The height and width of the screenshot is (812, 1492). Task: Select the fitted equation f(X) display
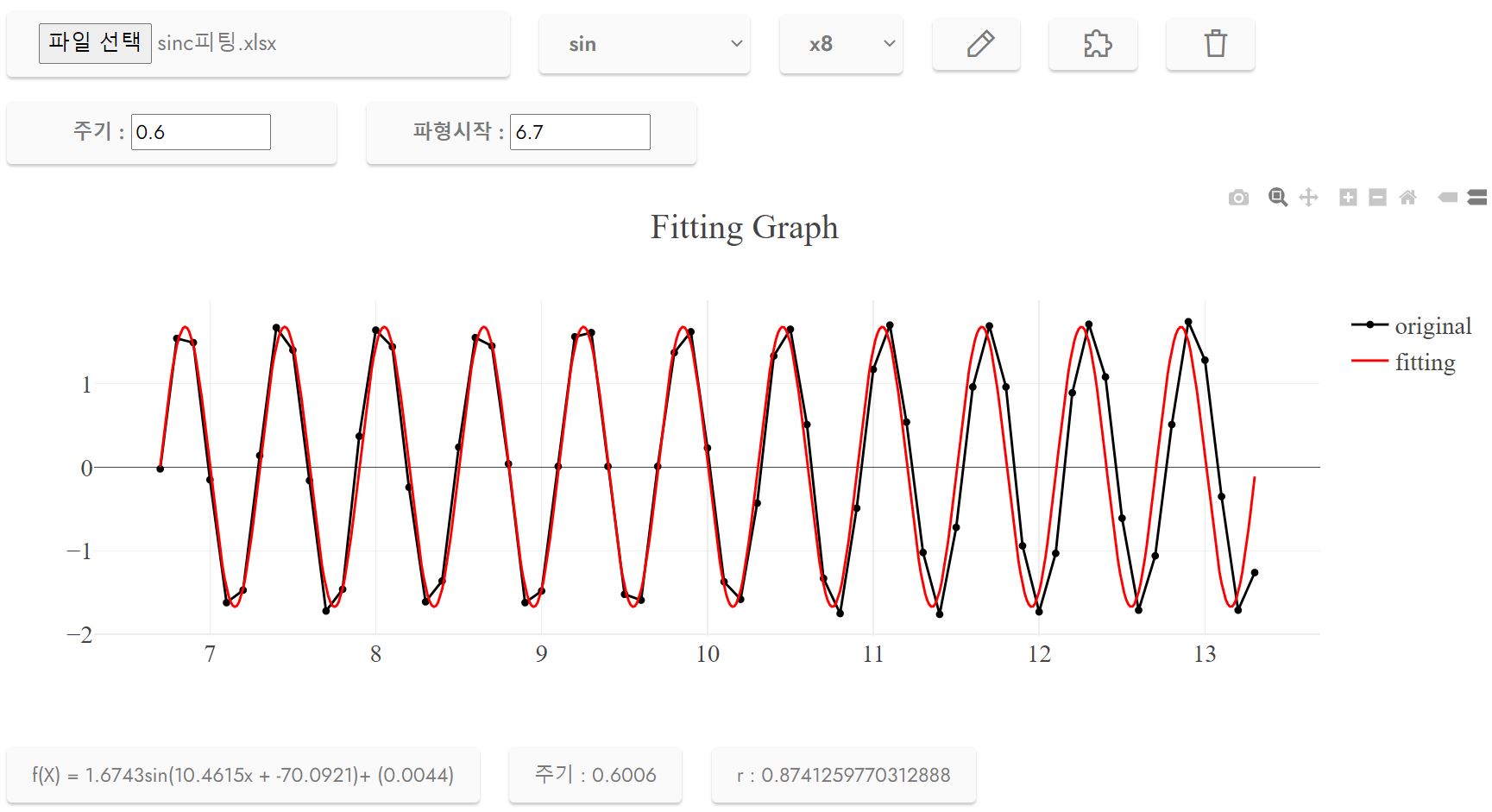pyautogui.click(x=242, y=775)
